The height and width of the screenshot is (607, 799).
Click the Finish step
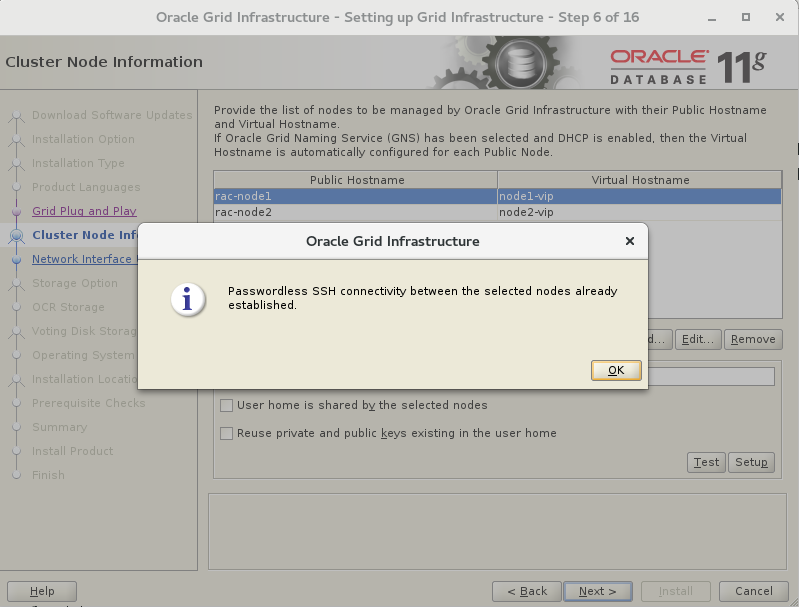coord(48,475)
